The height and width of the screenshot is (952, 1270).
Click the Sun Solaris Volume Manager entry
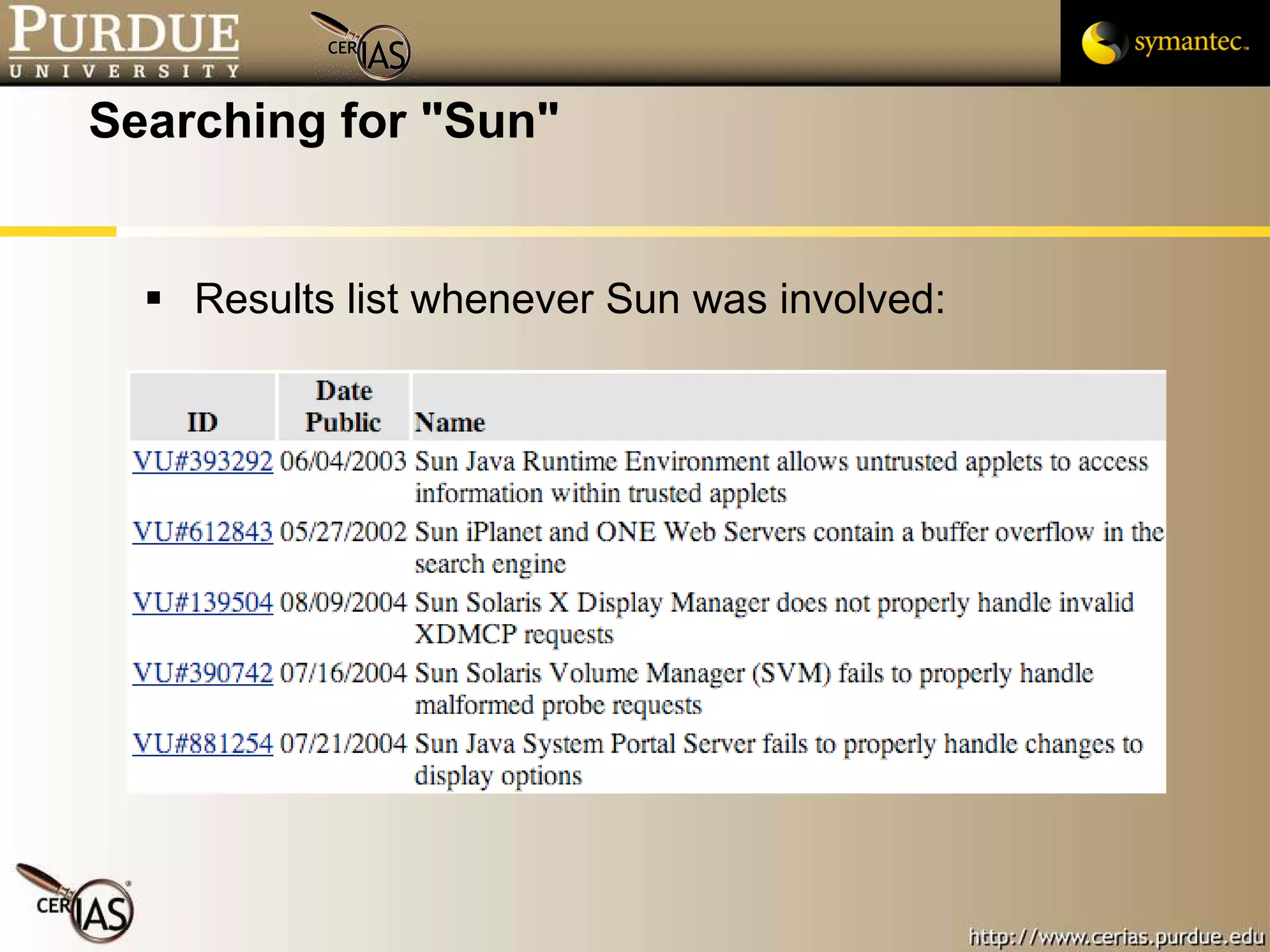pos(754,690)
